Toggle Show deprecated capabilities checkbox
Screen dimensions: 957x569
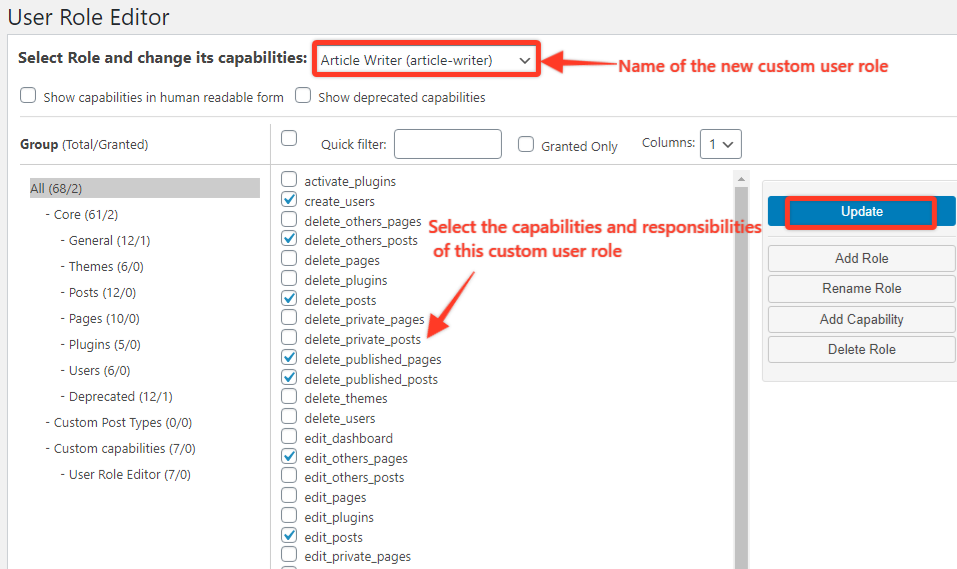303,96
